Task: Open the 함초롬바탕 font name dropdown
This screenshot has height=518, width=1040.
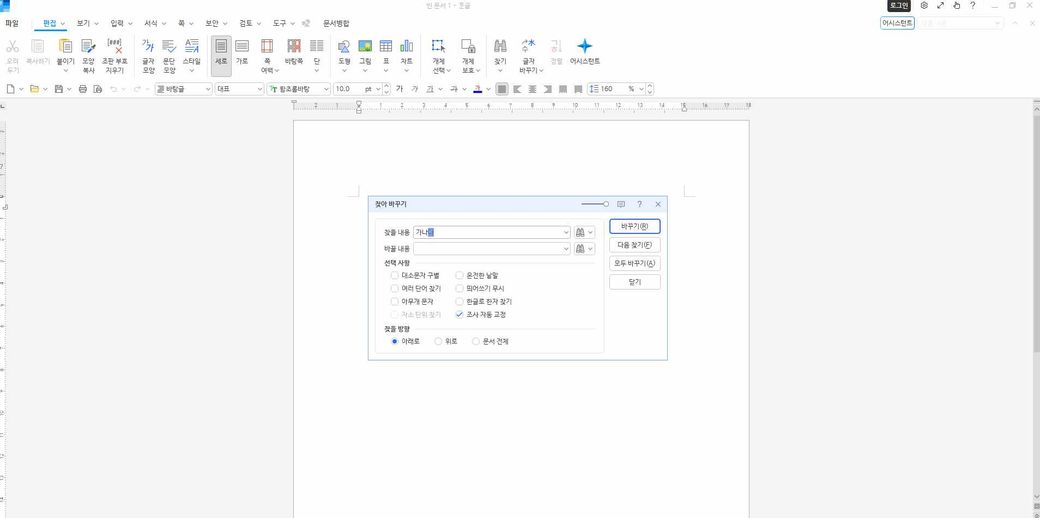Action: coord(325,89)
